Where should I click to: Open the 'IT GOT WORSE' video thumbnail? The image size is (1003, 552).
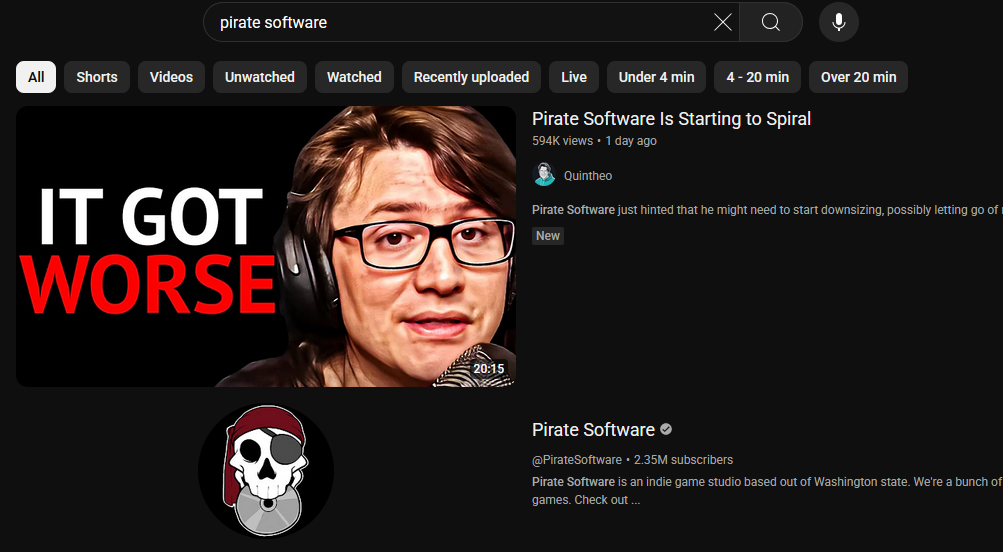pyautogui.click(x=266, y=246)
